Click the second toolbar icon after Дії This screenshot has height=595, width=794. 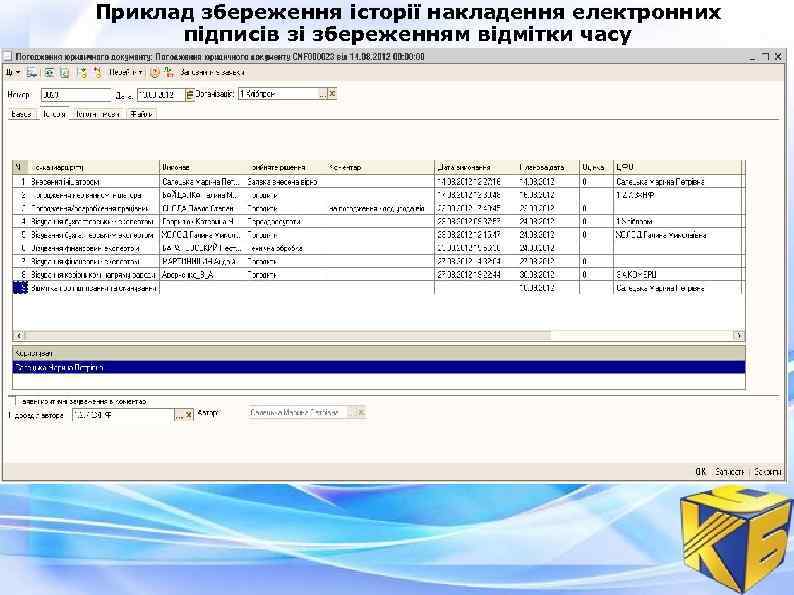click(49, 73)
